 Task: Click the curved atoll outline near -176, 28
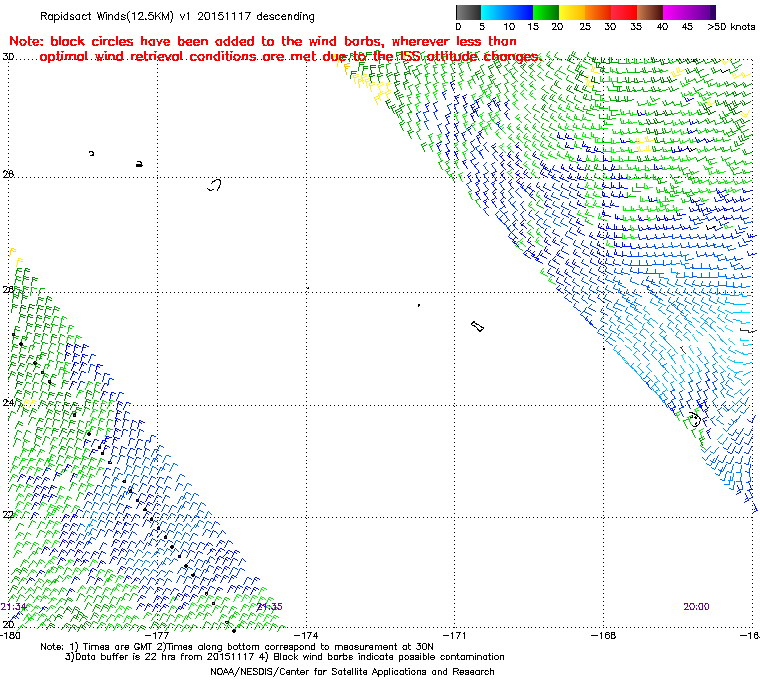coord(215,185)
